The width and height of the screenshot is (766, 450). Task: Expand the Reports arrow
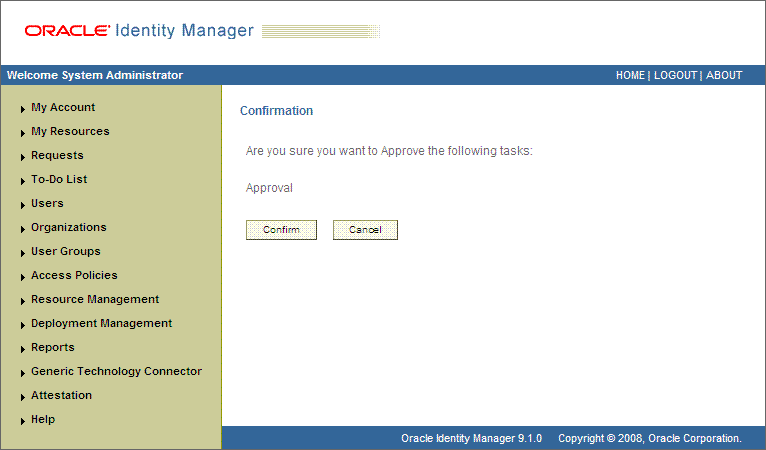[22, 349]
